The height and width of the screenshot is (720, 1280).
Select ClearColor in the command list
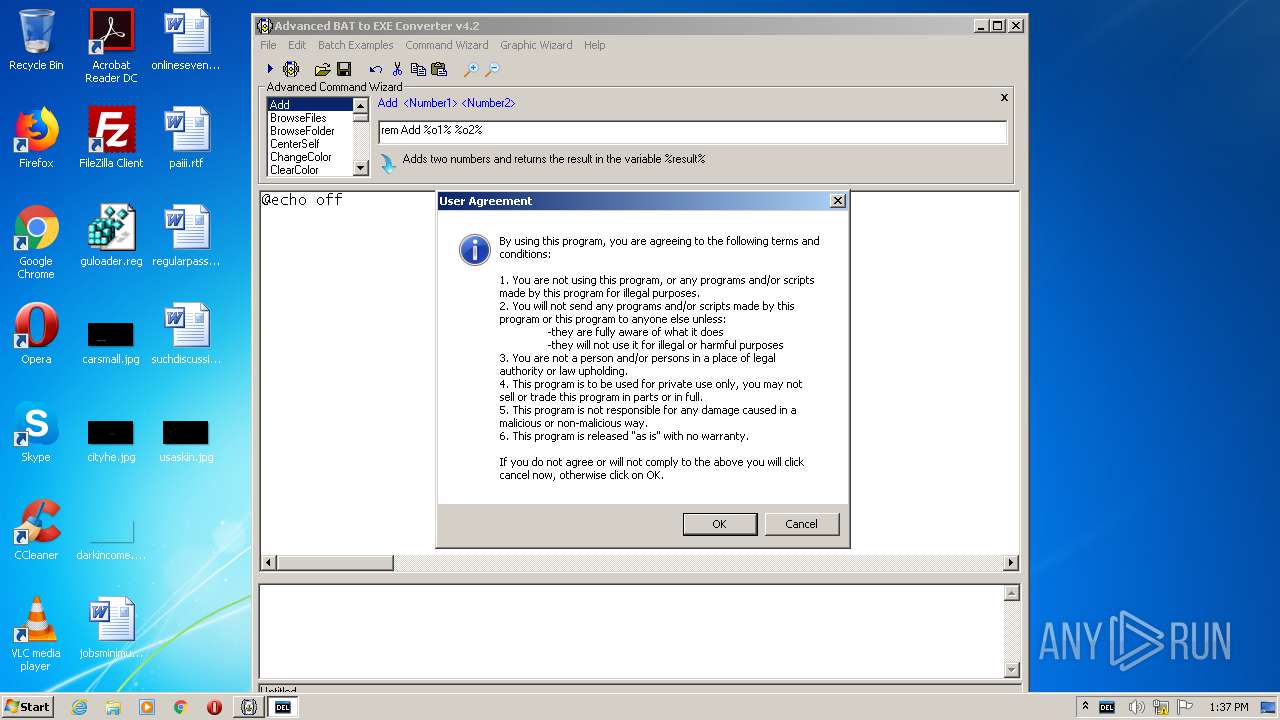pos(310,170)
